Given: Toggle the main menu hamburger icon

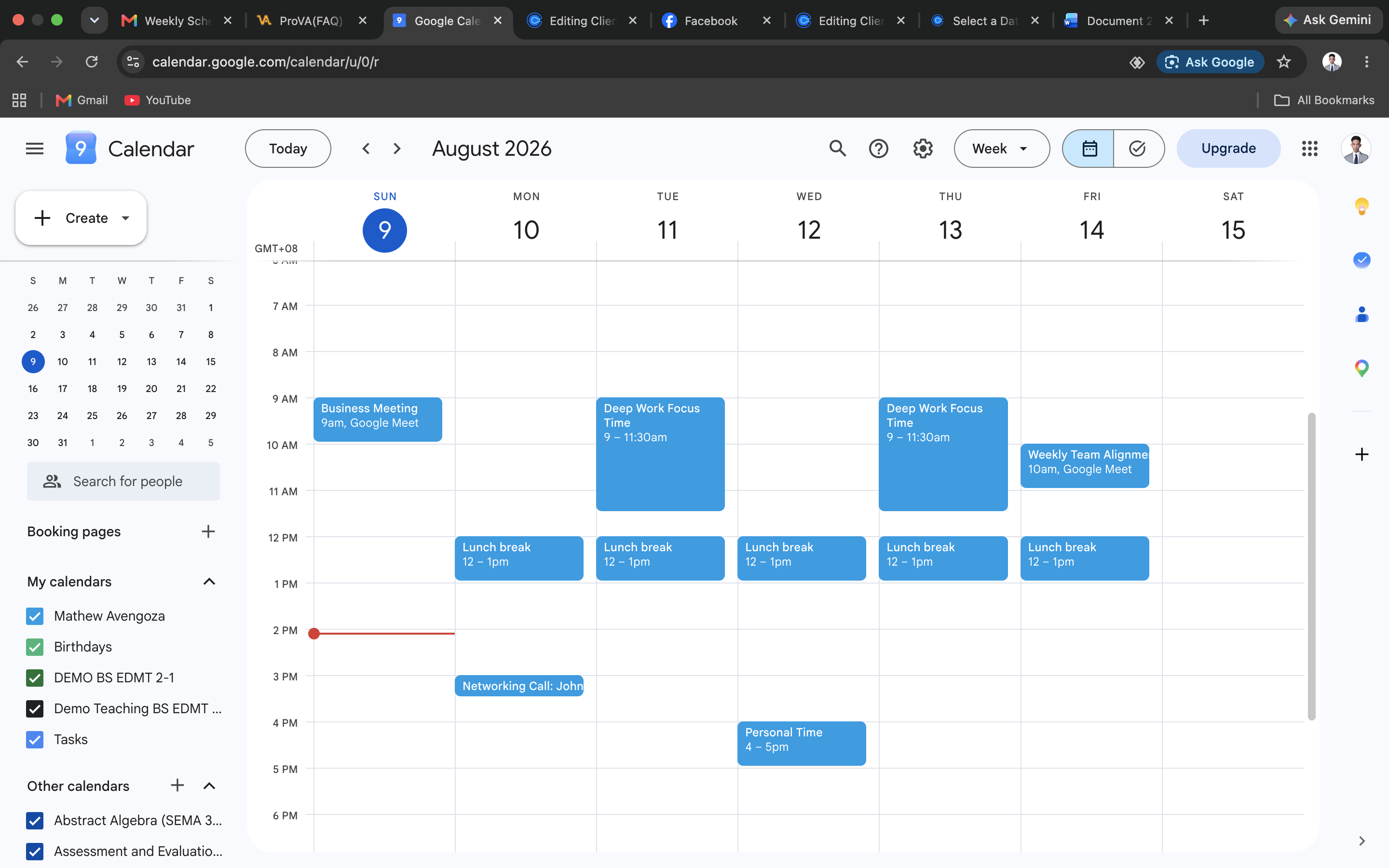Looking at the screenshot, I should coord(34,149).
